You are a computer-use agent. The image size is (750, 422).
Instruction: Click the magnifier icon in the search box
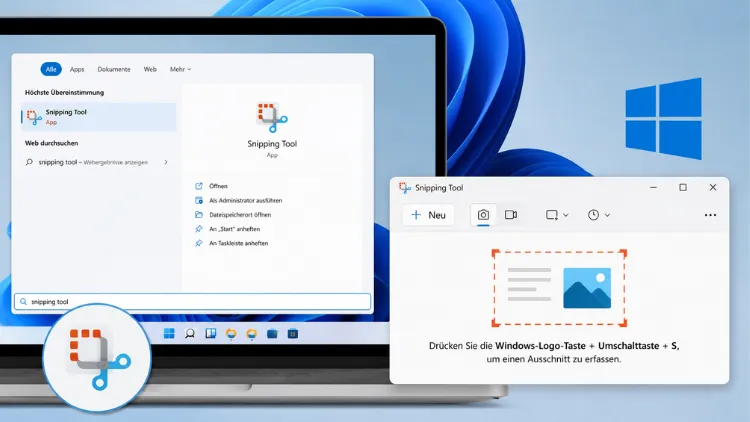[23, 301]
